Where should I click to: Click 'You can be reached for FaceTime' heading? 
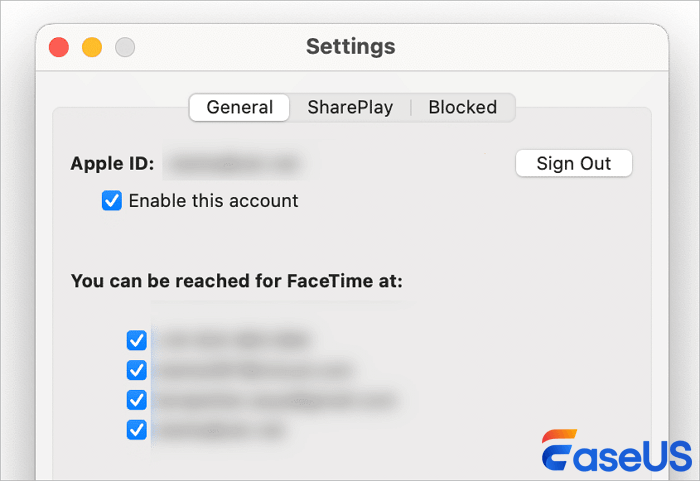click(236, 281)
